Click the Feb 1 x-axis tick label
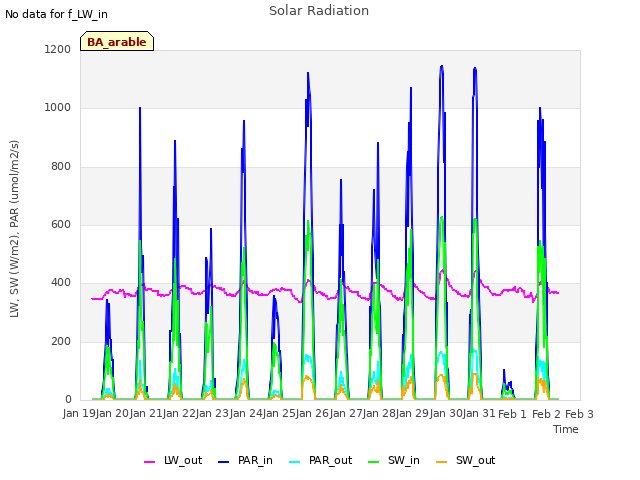 [512, 414]
